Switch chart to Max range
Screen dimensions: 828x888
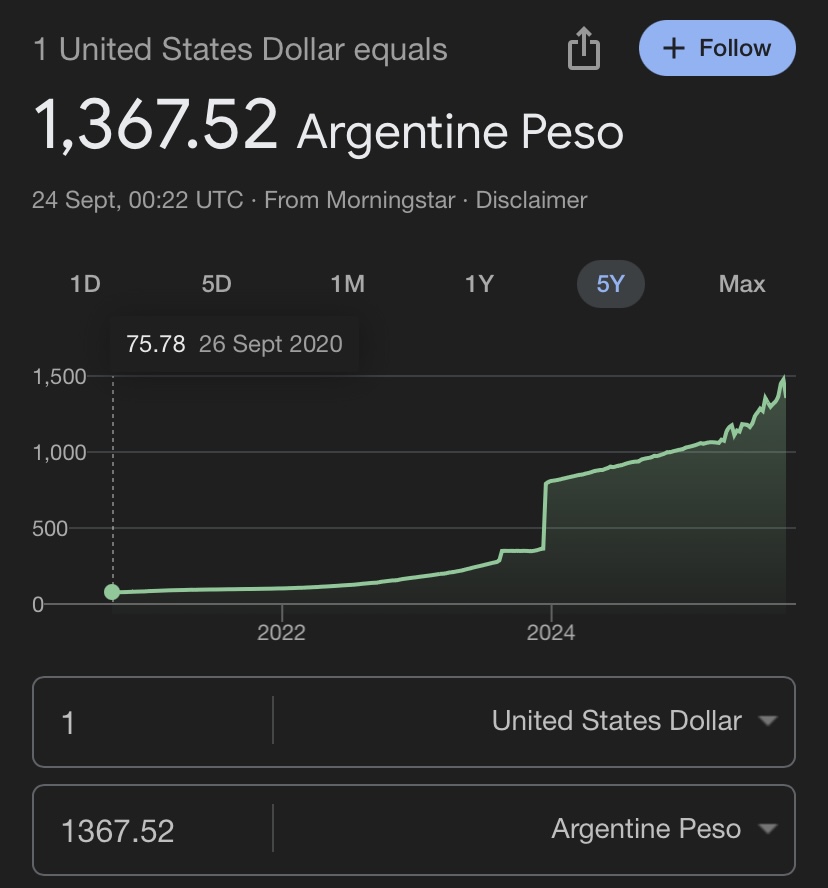(x=741, y=284)
